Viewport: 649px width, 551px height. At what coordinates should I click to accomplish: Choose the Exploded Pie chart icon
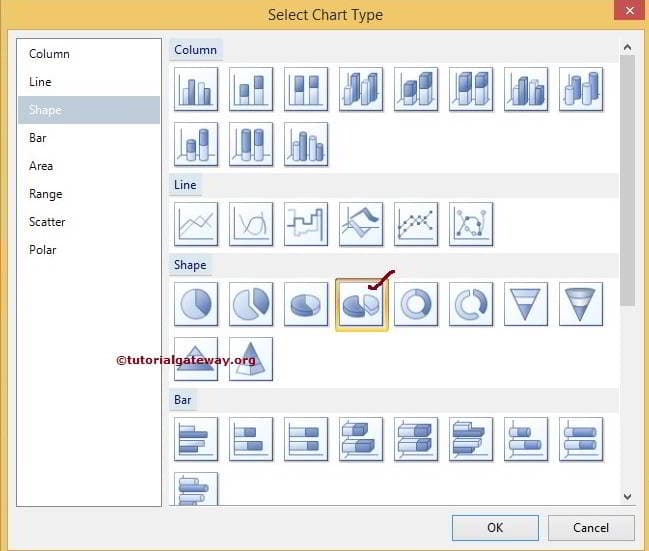click(x=251, y=304)
